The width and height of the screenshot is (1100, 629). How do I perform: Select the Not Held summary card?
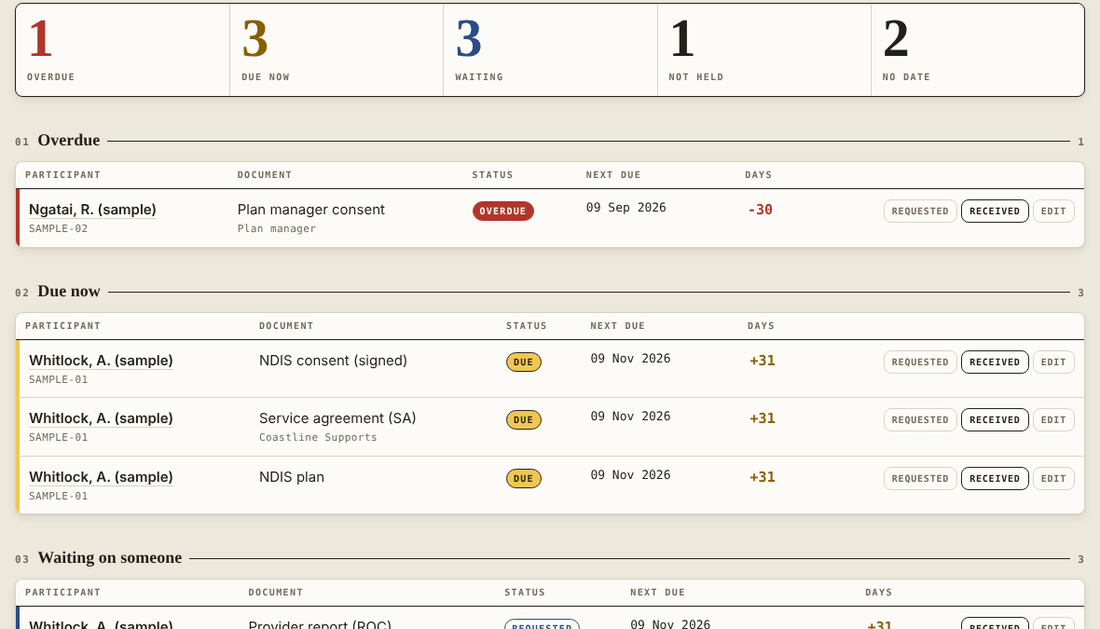(765, 50)
